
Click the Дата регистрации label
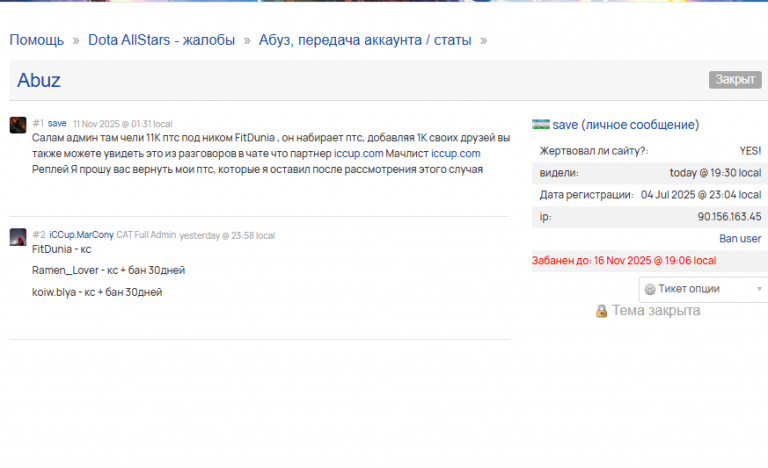point(586,195)
